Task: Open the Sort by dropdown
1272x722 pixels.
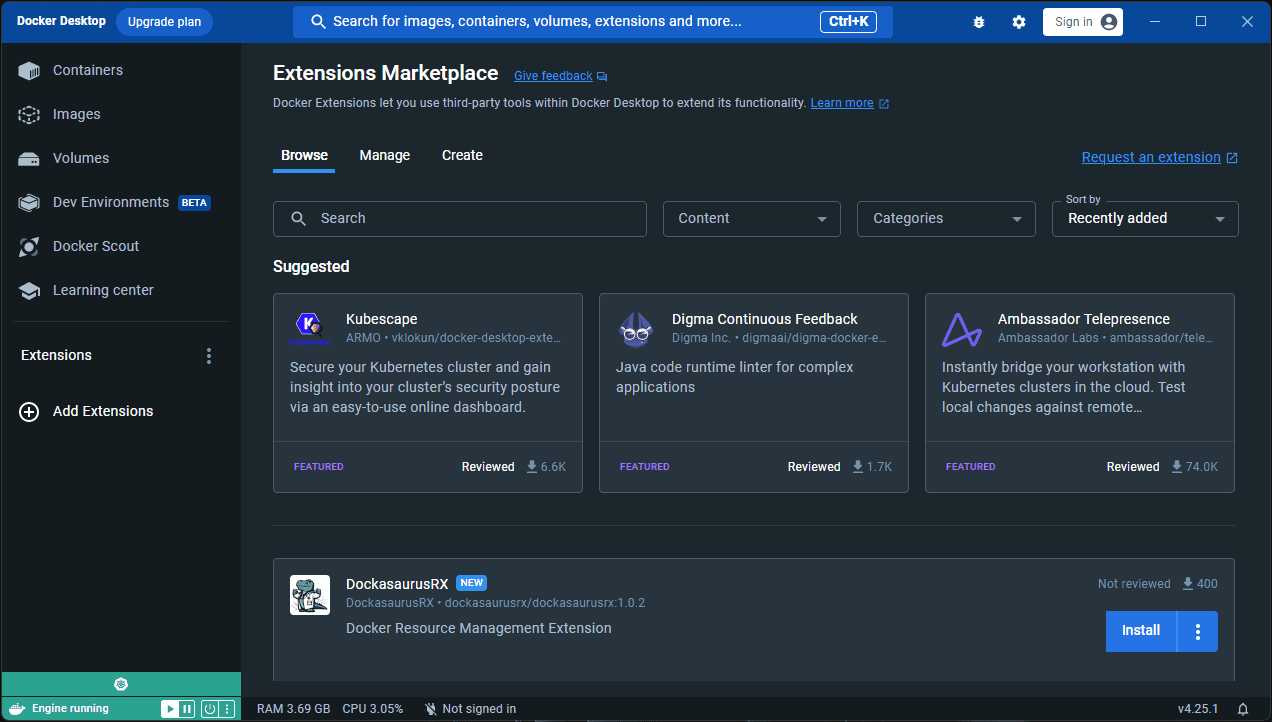Action: click(x=1145, y=219)
